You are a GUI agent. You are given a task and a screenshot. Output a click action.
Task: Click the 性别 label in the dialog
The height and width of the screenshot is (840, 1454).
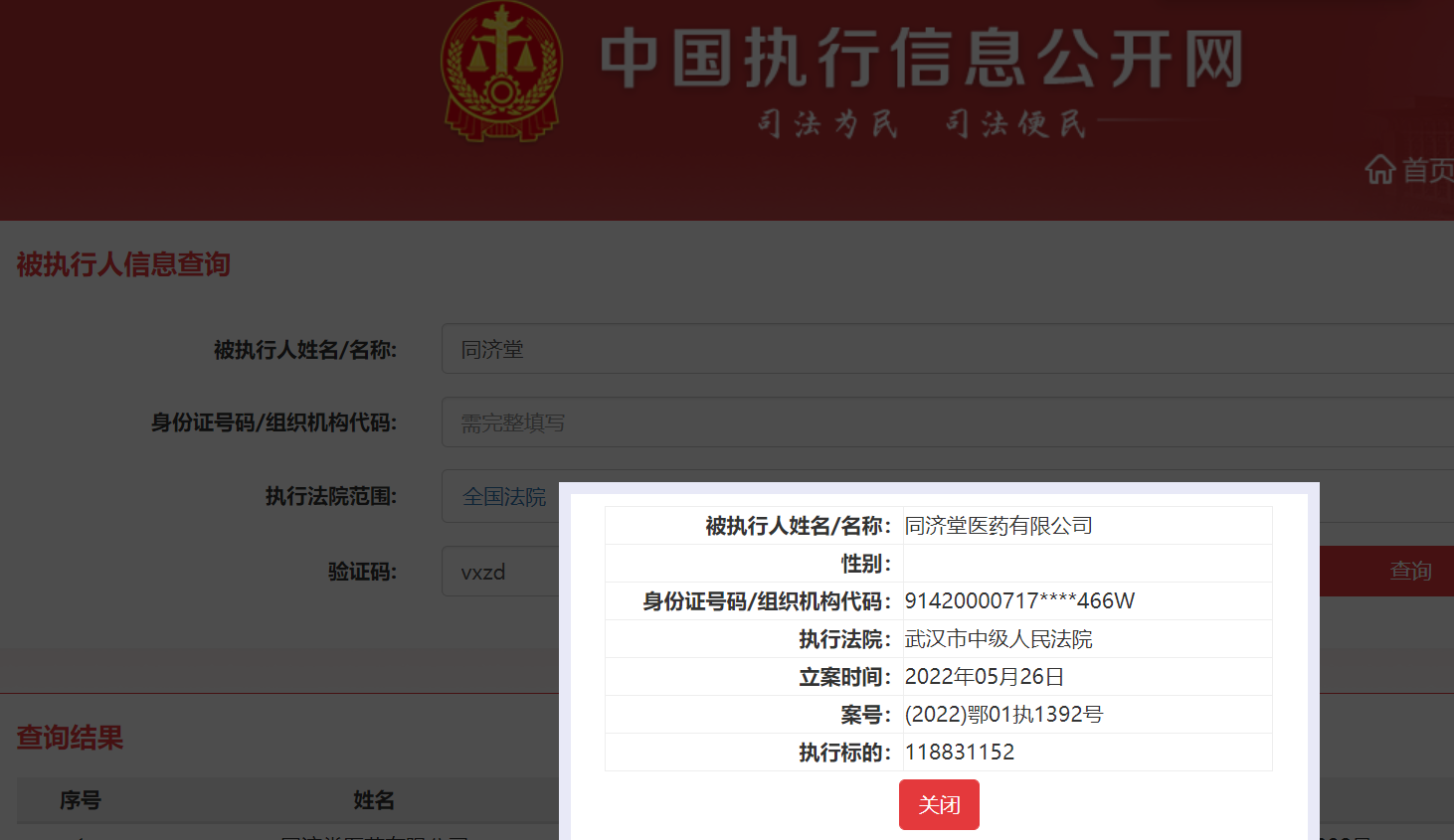pos(866,564)
